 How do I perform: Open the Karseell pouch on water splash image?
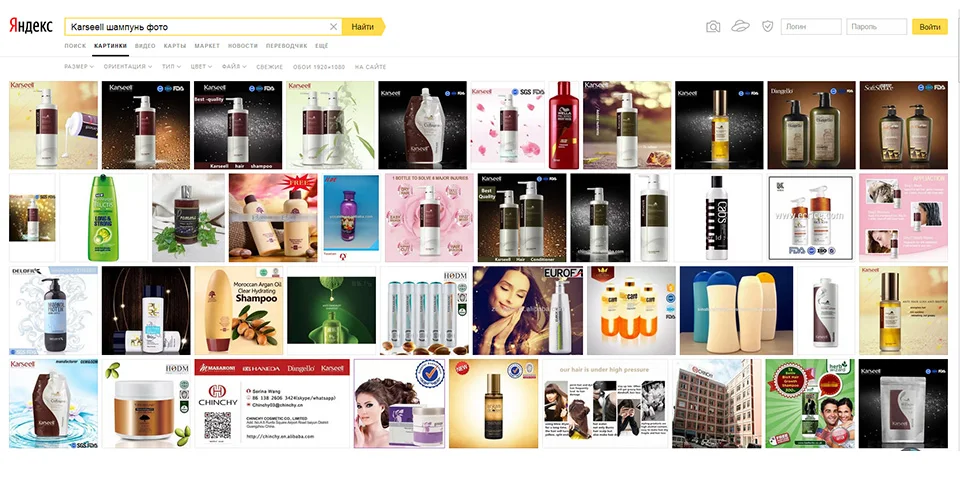(53, 404)
